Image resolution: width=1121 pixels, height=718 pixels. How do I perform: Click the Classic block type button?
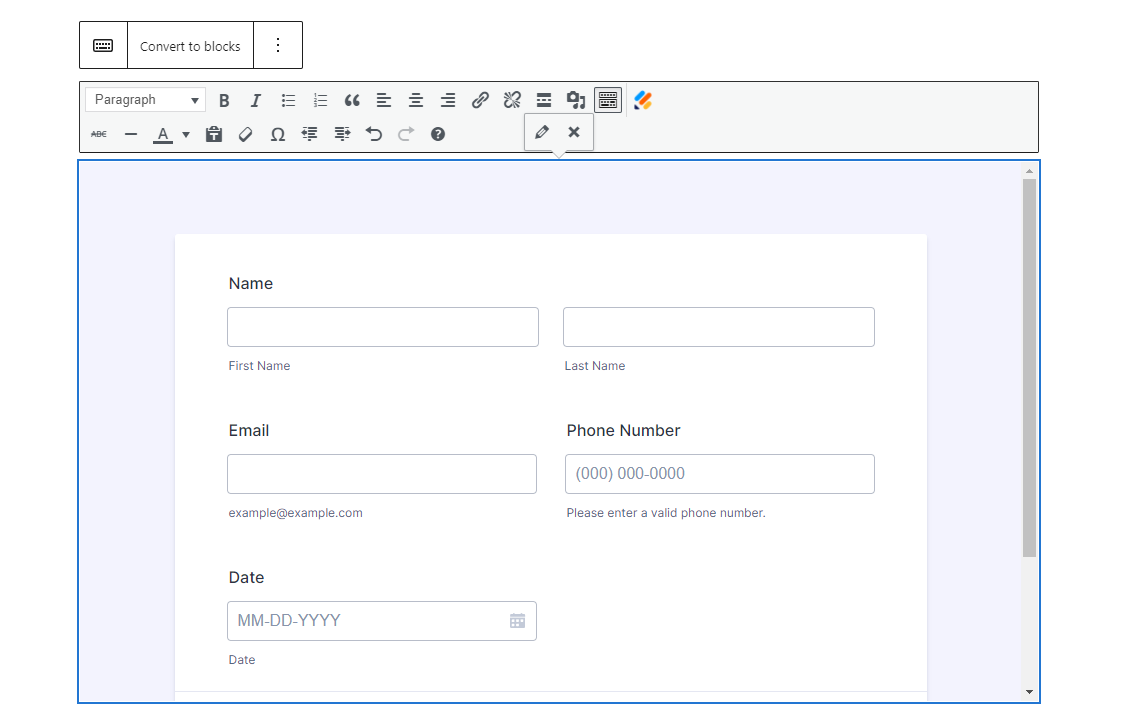pos(103,45)
